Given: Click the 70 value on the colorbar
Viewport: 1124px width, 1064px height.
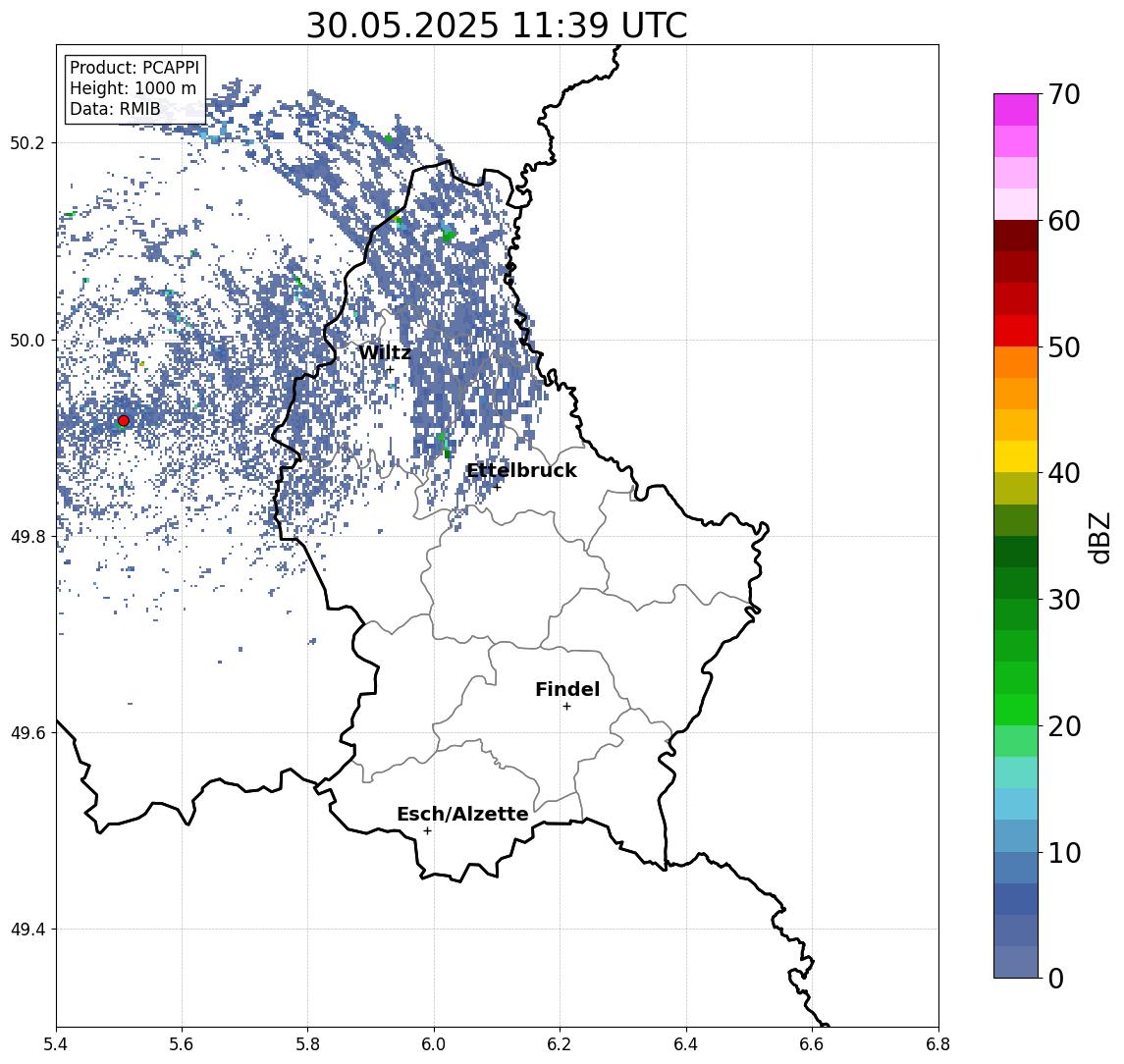Looking at the screenshot, I should click(x=1064, y=94).
